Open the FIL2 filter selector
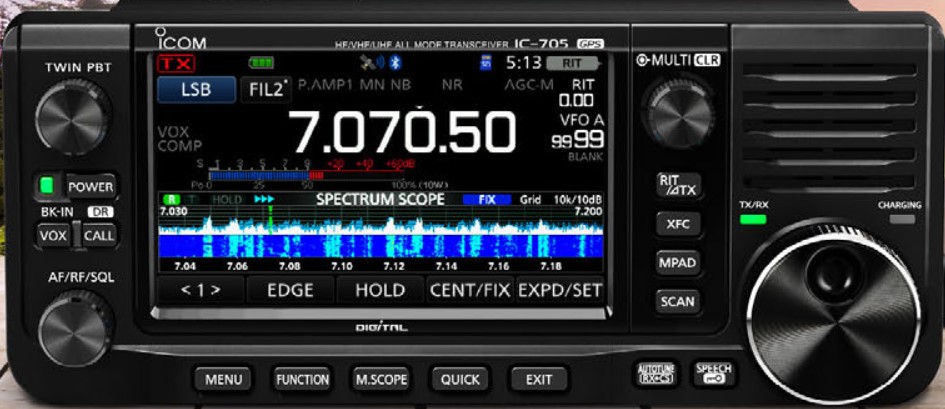The height and width of the screenshot is (409, 945). click(266, 90)
